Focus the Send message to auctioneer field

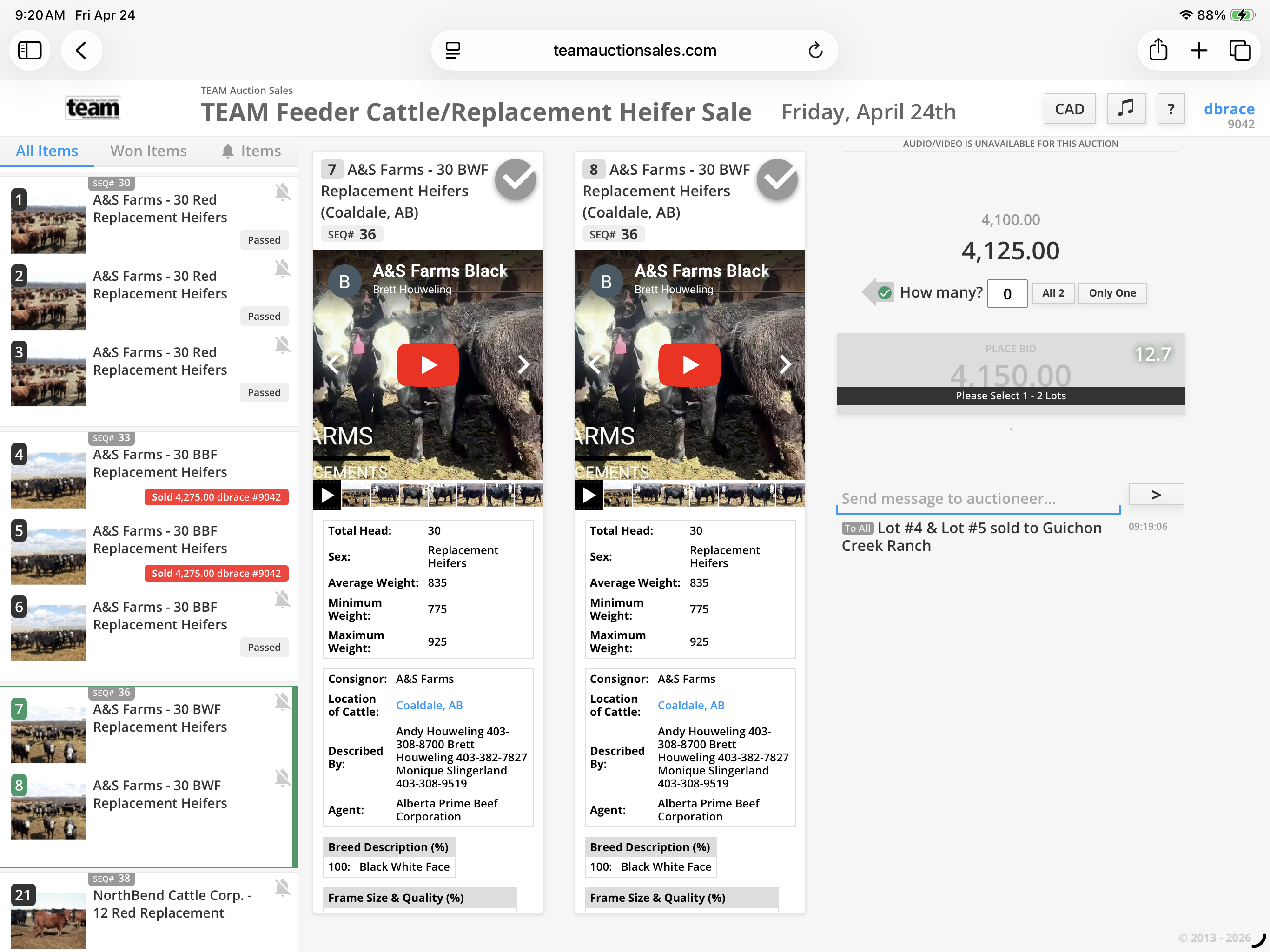(978, 498)
